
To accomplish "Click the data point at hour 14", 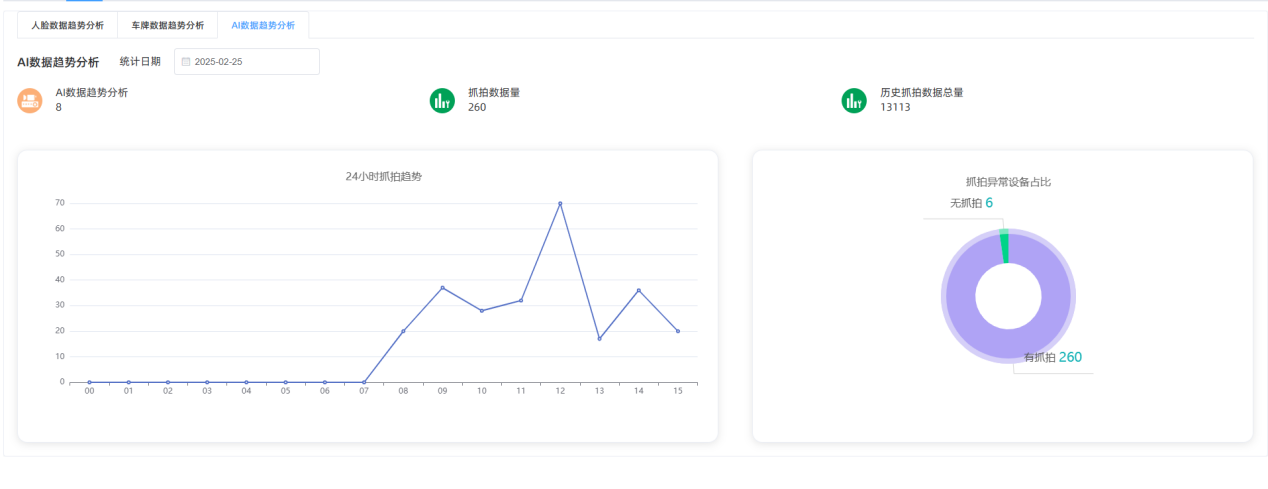I will point(639,290).
